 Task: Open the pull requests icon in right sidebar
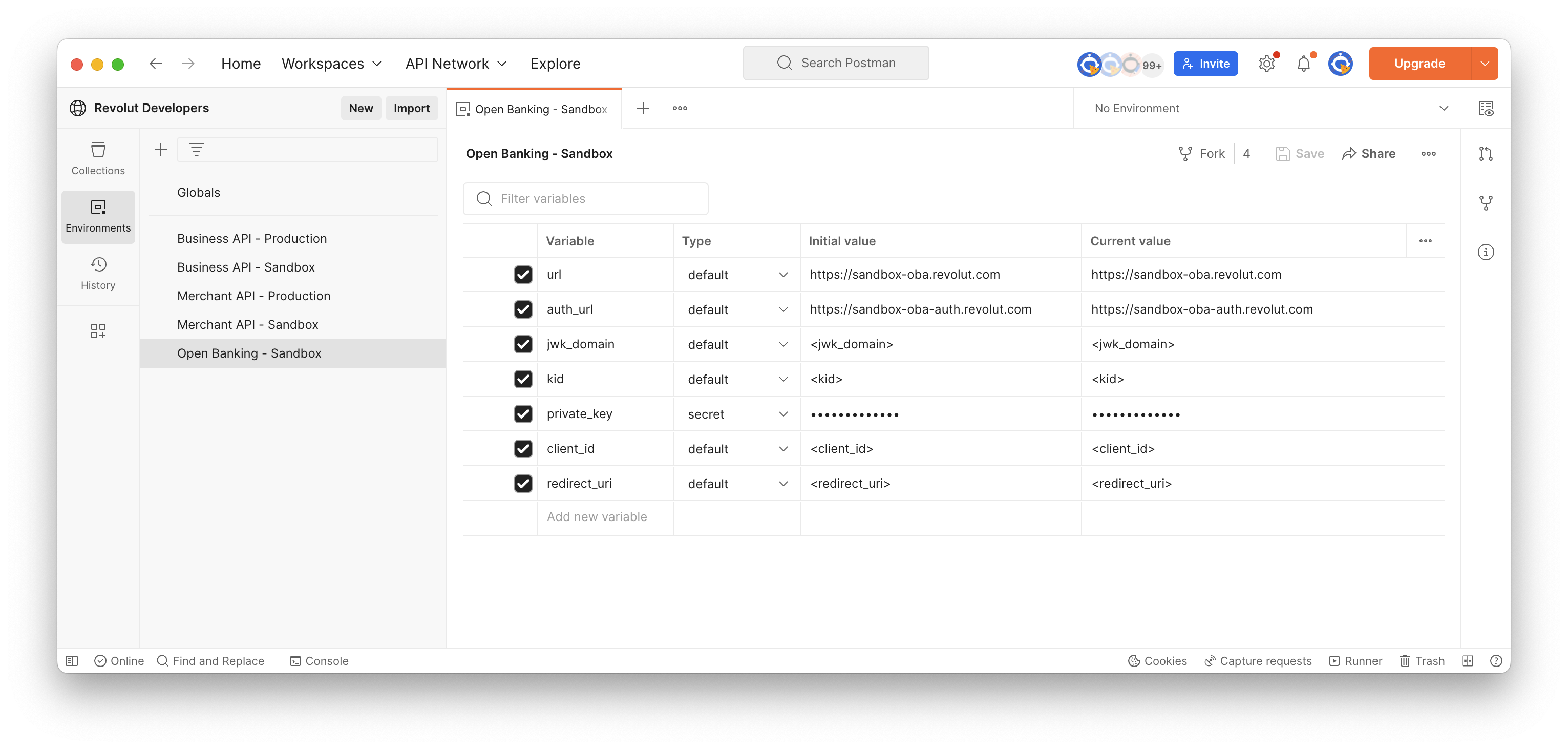[1486, 154]
